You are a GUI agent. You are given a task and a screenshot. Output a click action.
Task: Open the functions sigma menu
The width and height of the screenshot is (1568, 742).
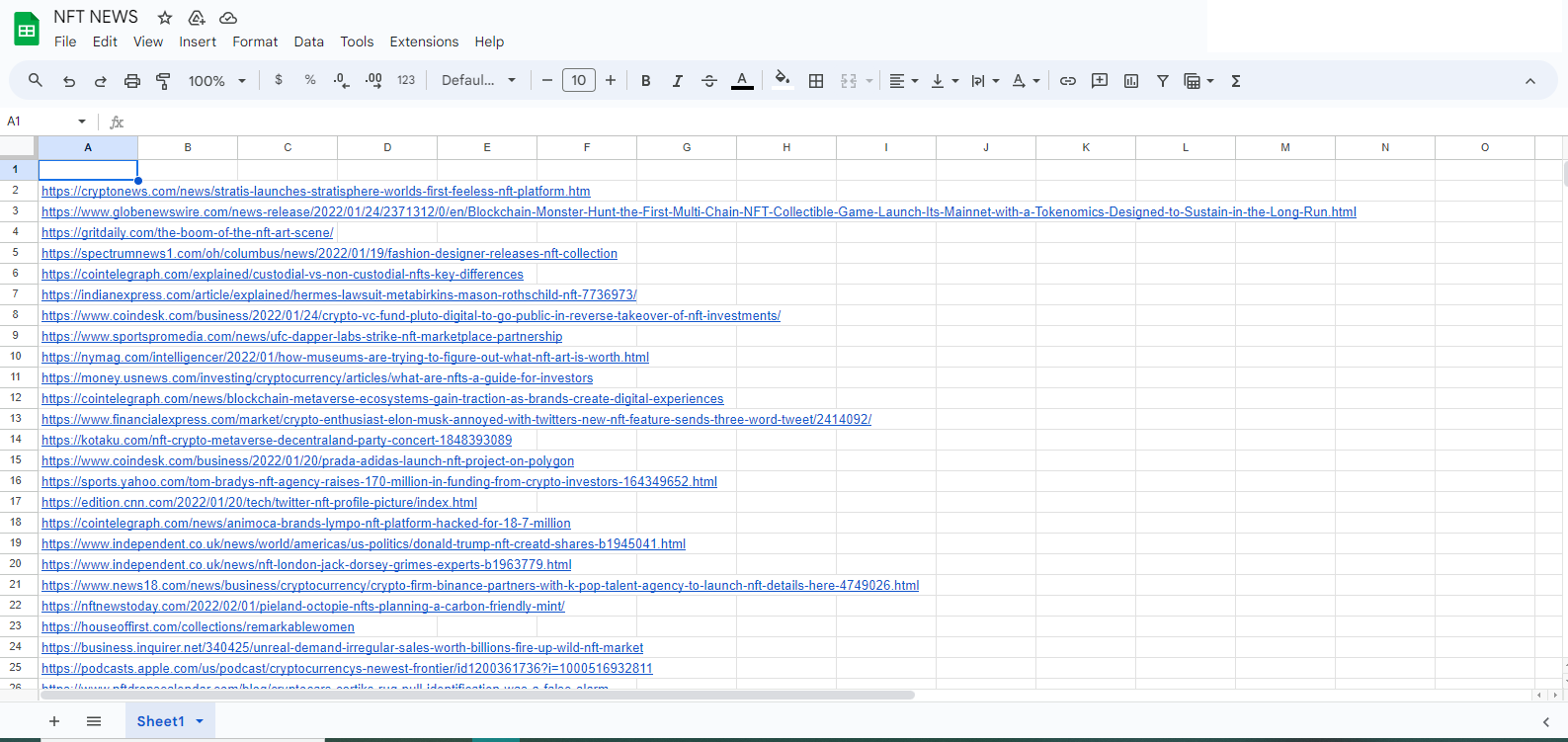tap(1236, 81)
